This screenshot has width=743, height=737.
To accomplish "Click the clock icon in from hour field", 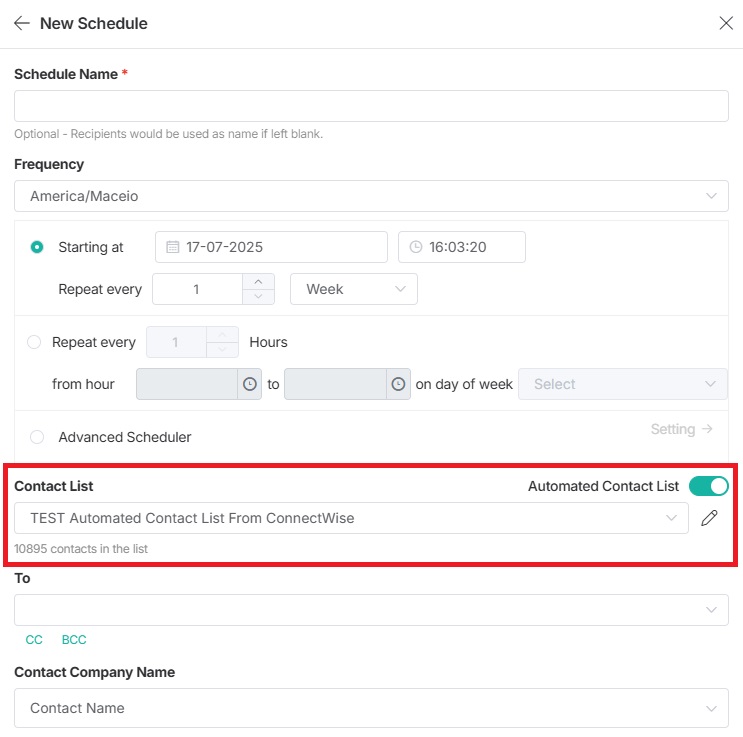I will coord(249,384).
